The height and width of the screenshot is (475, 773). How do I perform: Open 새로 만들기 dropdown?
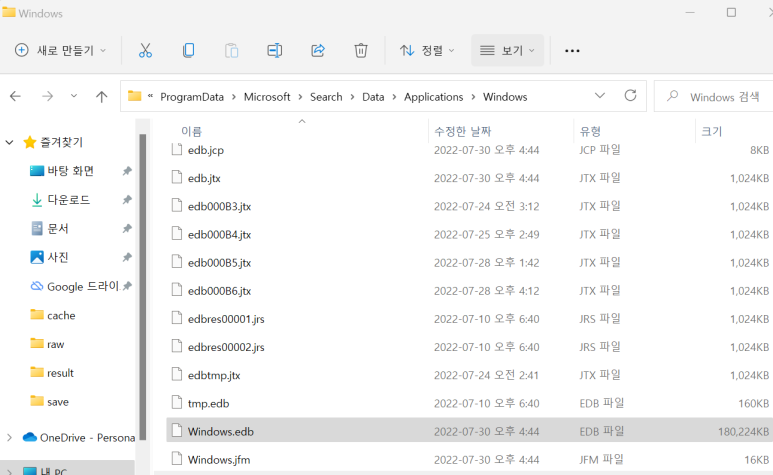tap(60, 50)
